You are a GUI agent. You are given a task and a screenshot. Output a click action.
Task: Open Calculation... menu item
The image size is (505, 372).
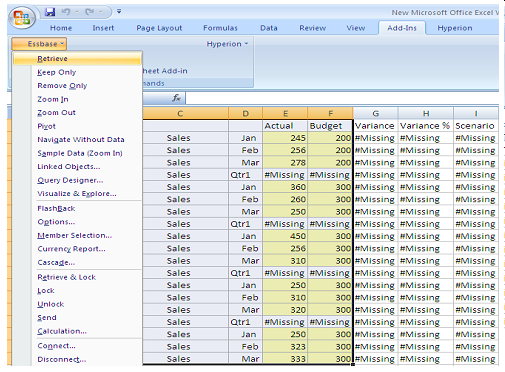coord(77,331)
